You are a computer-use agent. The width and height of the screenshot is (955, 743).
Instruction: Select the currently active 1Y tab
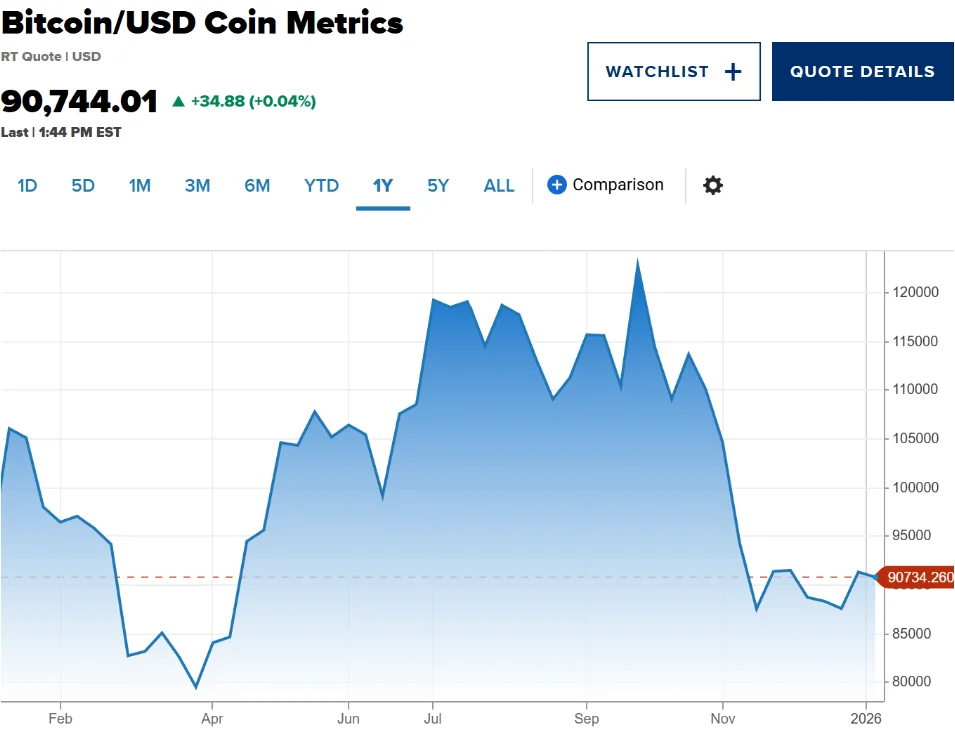click(383, 185)
